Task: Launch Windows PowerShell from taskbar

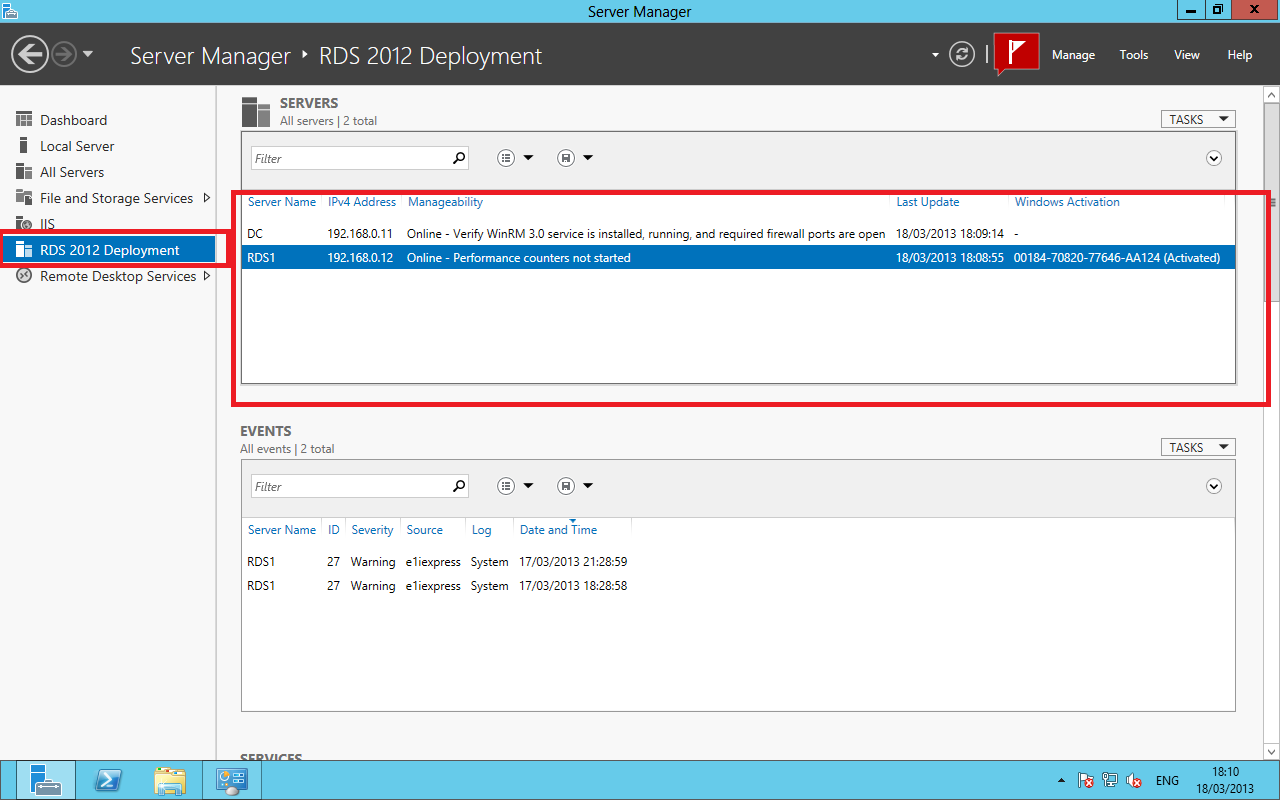Action: tap(108, 780)
